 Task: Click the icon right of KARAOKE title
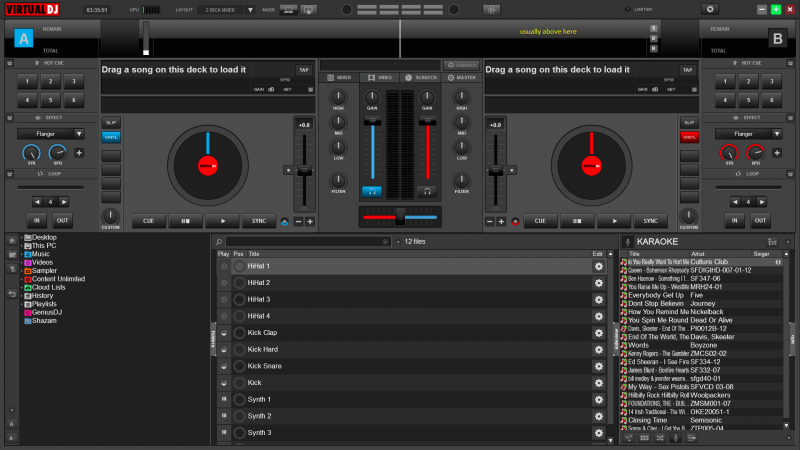(772, 242)
